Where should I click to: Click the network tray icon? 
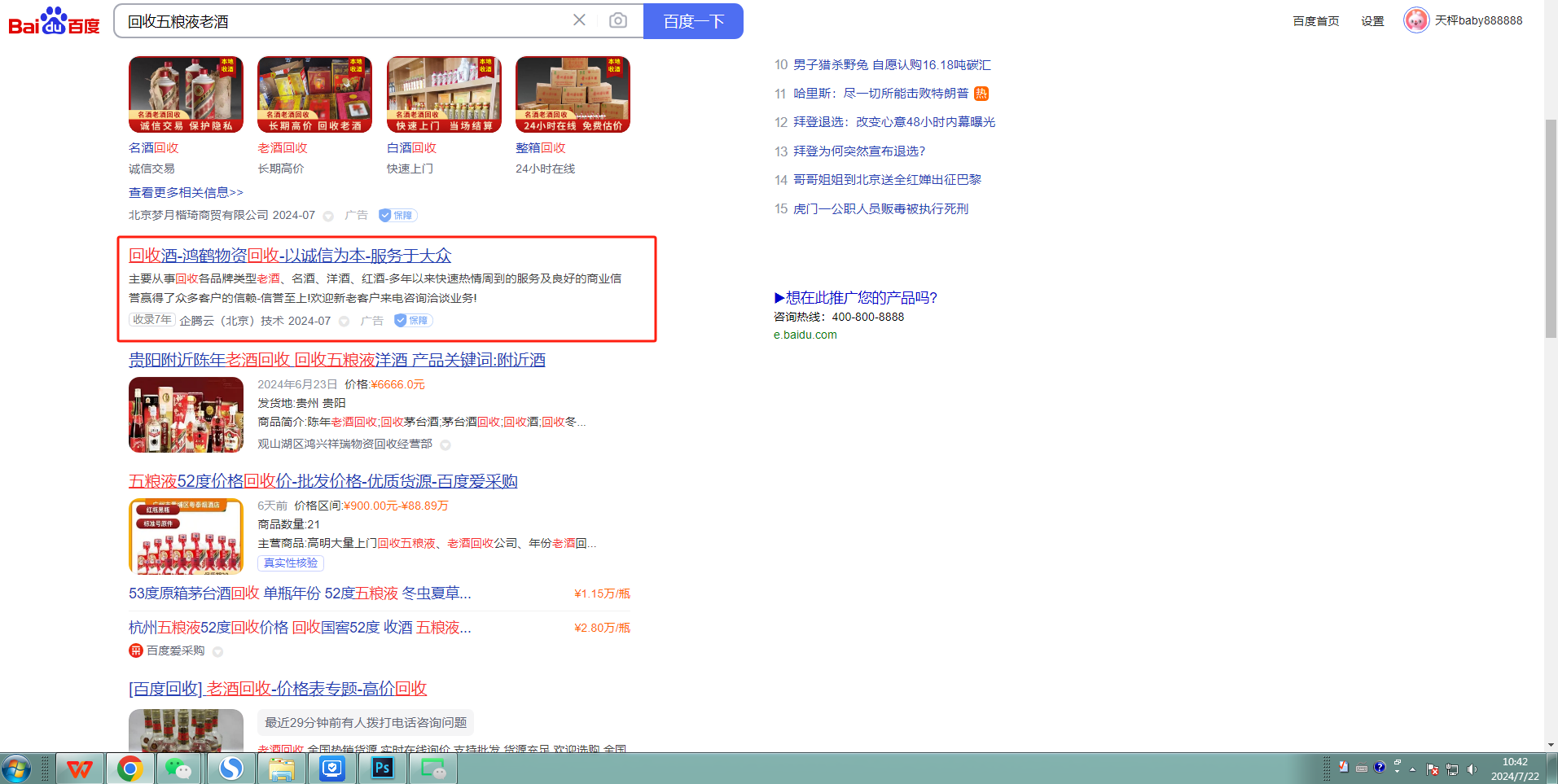point(1452,769)
